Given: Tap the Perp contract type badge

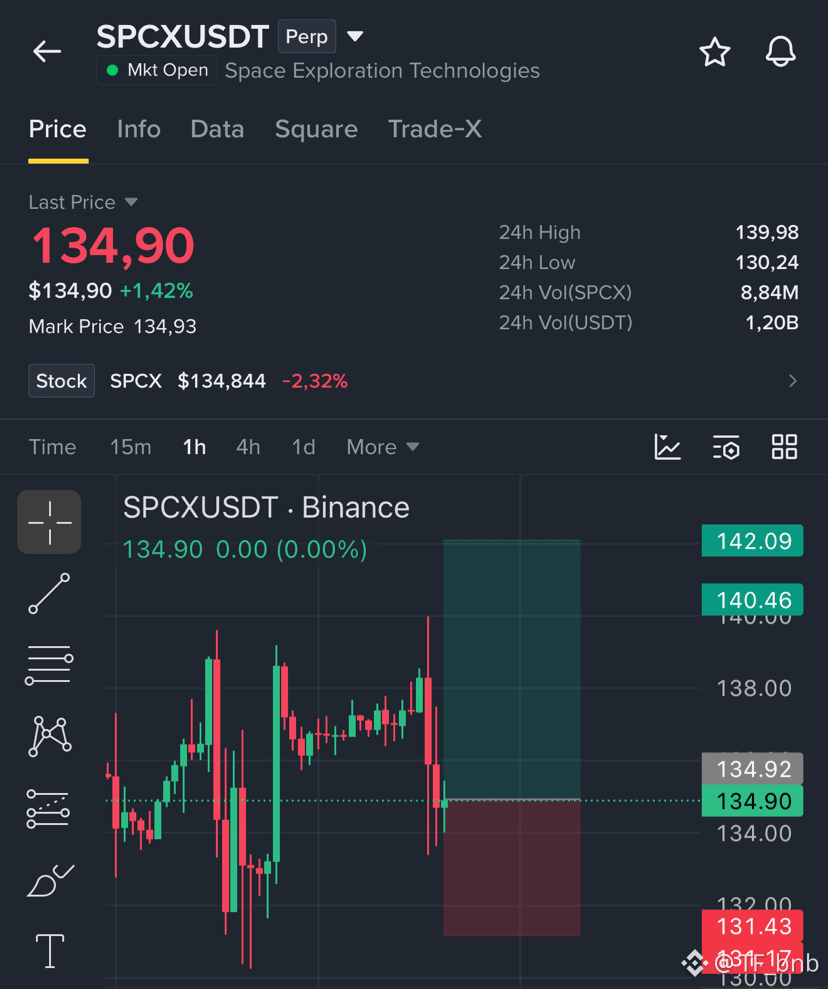Looking at the screenshot, I should (x=306, y=37).
